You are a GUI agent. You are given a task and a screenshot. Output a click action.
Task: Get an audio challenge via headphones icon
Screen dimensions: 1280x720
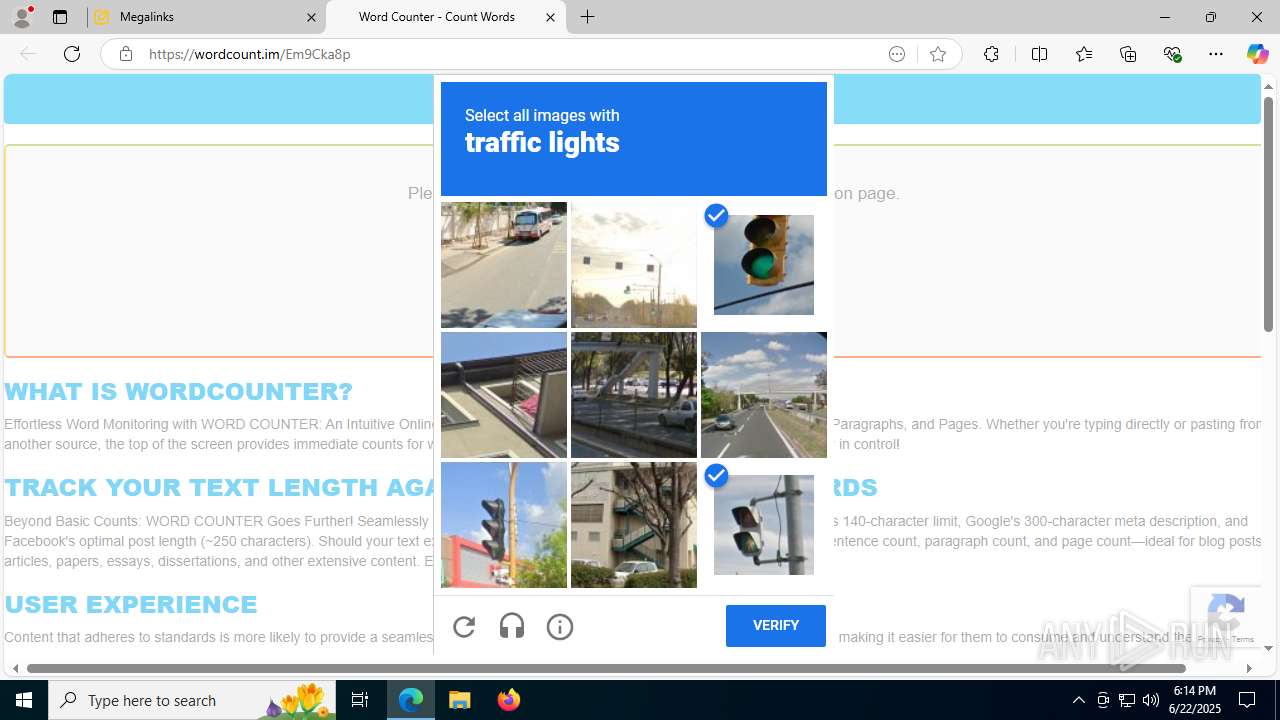point(512,627)
